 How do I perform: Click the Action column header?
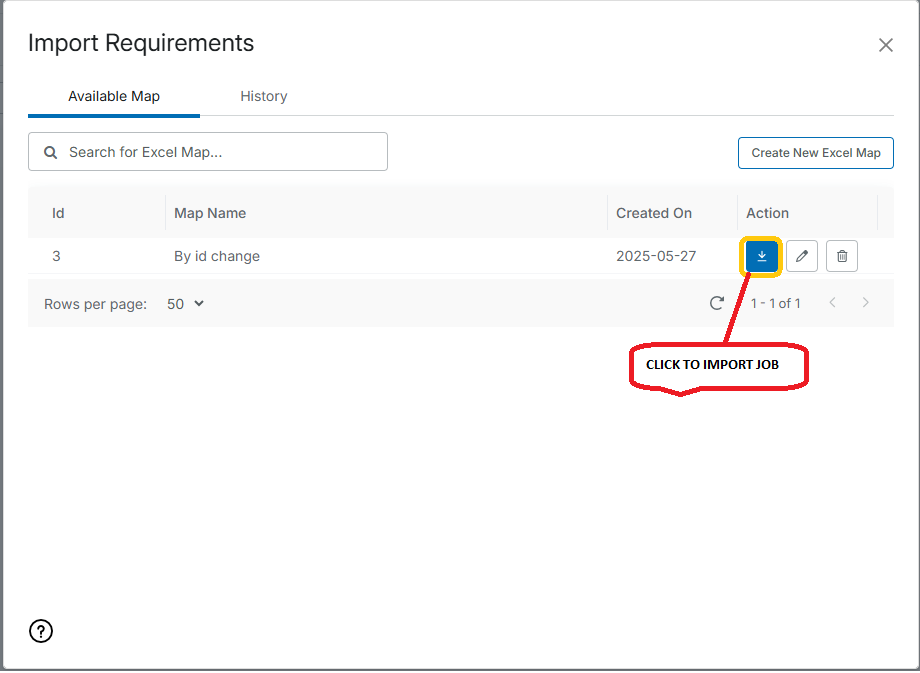tap(767, 213)
